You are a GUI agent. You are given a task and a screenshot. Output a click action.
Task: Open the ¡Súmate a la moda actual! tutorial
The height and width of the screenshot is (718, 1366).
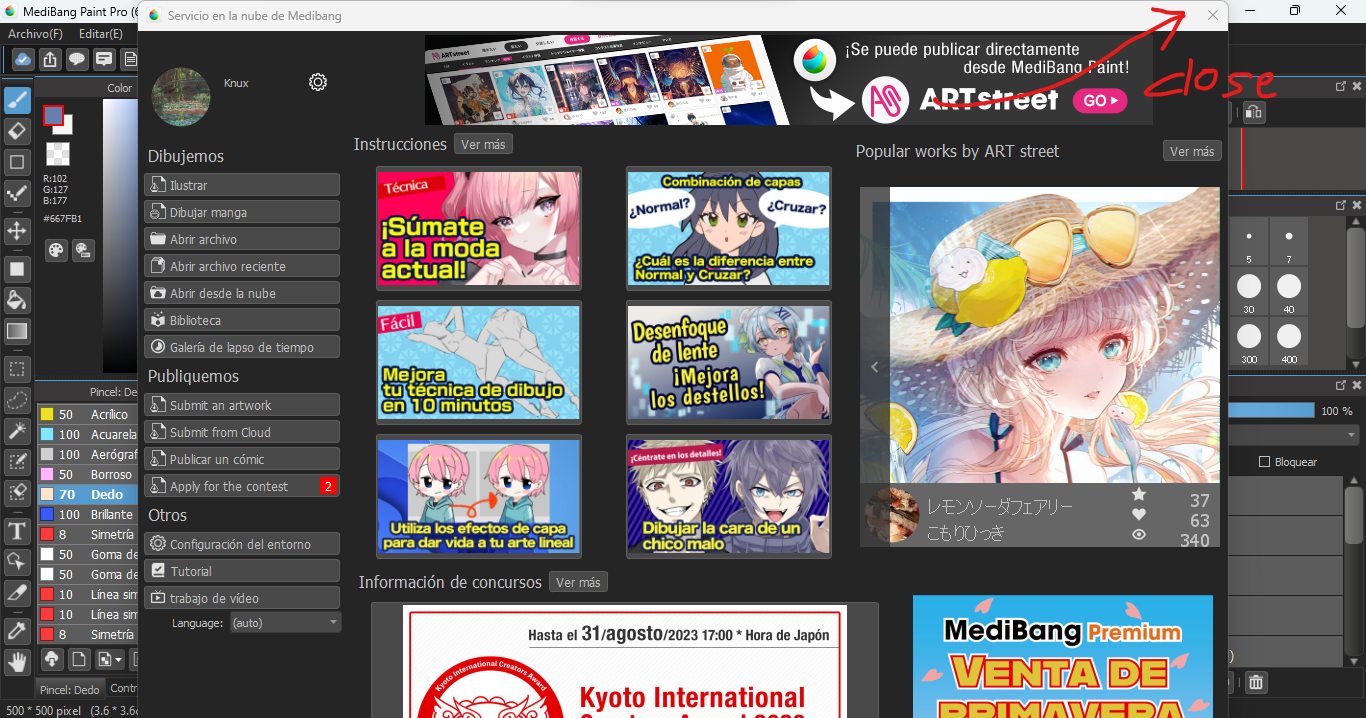(x=479, y=229)
